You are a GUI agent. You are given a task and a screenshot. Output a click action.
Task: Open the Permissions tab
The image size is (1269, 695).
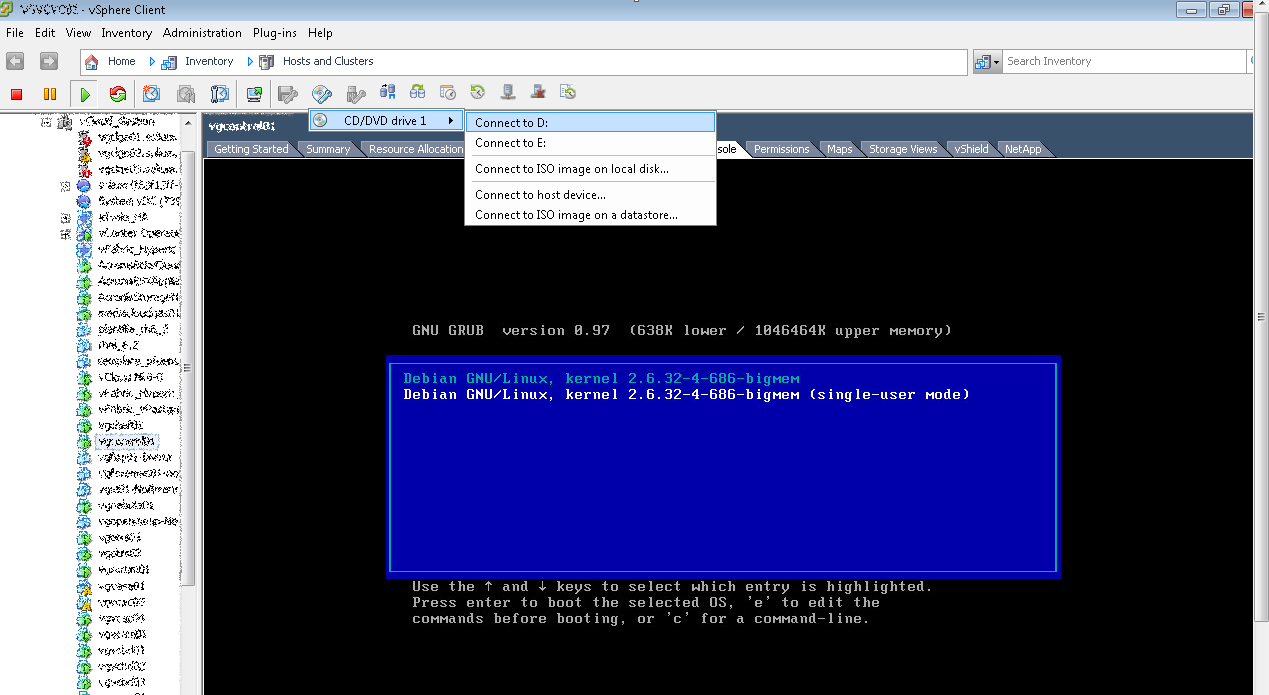(781, 149)
